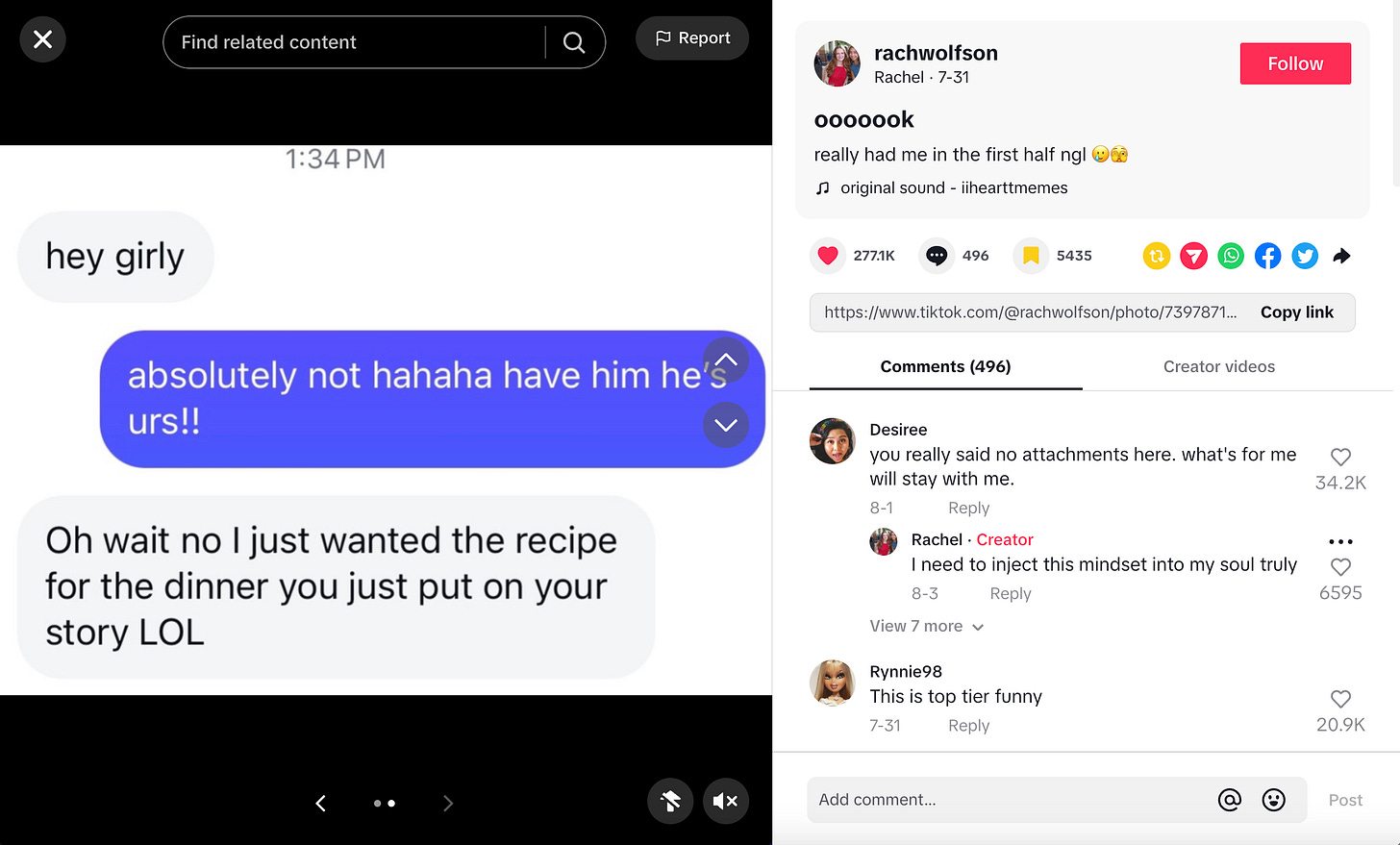Switch to the Creator videos tab
This screenshot has width=1400, height=845.
[1219, 367]
